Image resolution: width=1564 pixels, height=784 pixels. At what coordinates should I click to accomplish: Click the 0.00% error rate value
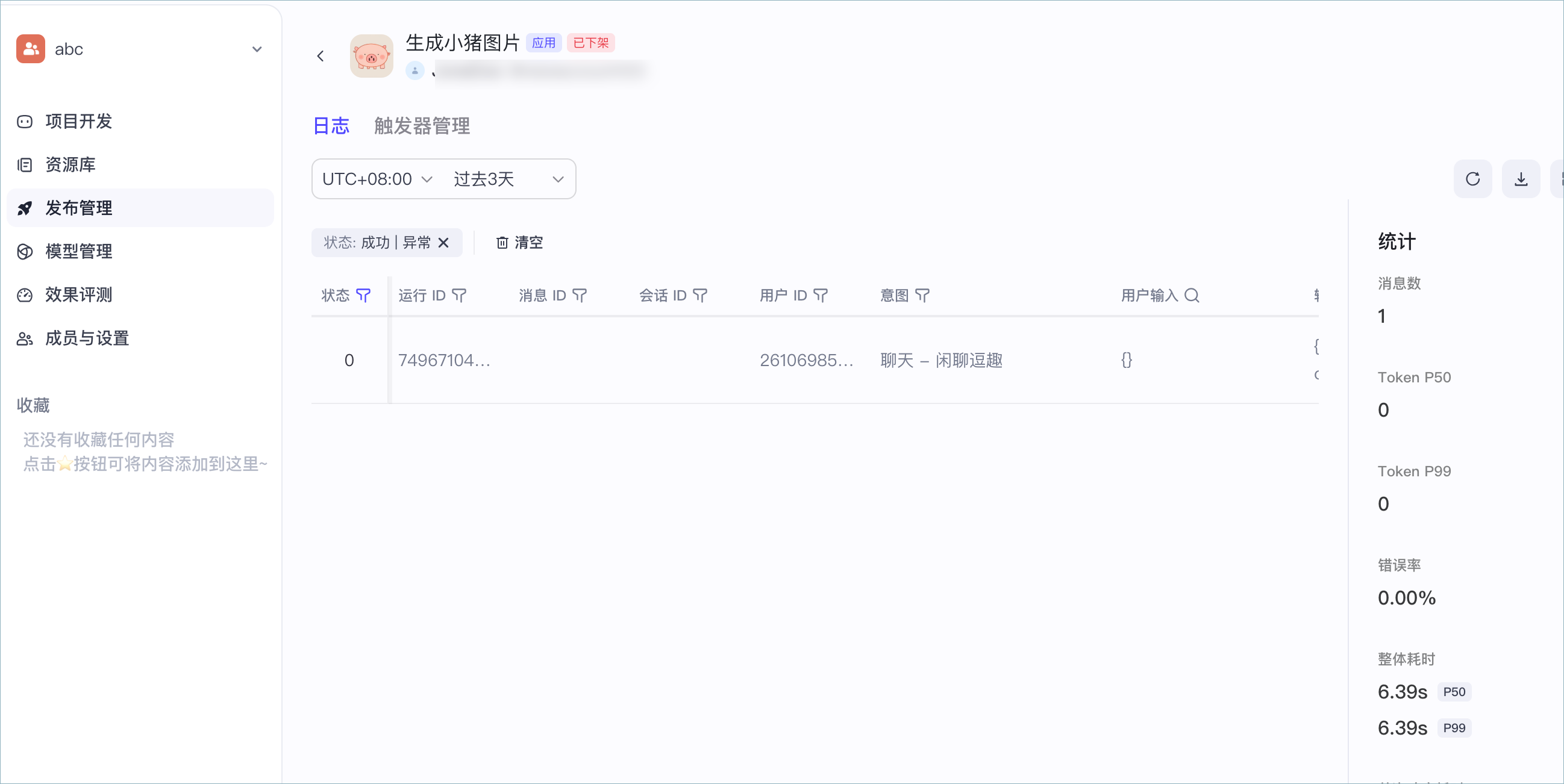[1407, 599]
